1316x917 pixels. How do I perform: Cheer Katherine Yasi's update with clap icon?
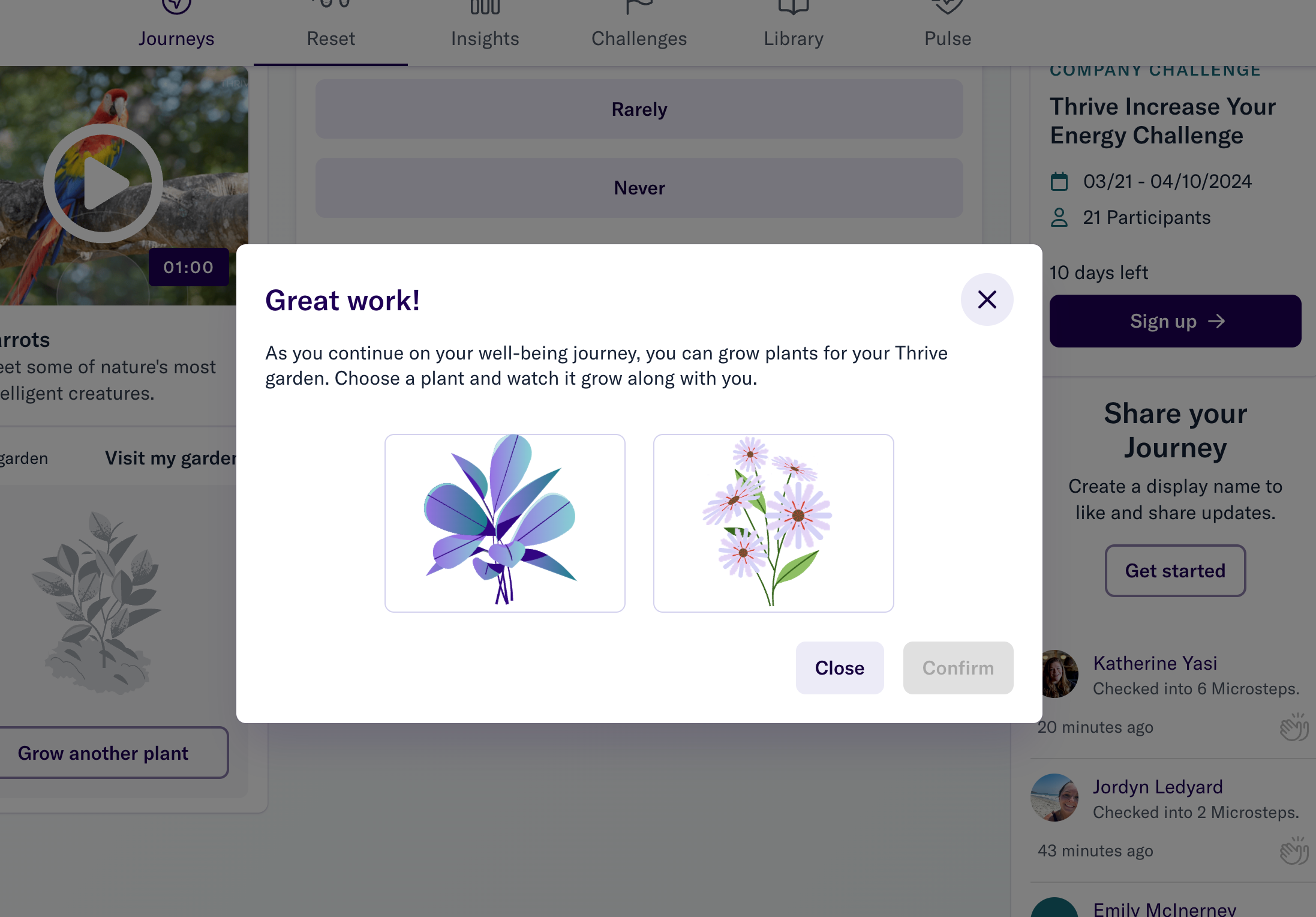[x=1293, y=727]
